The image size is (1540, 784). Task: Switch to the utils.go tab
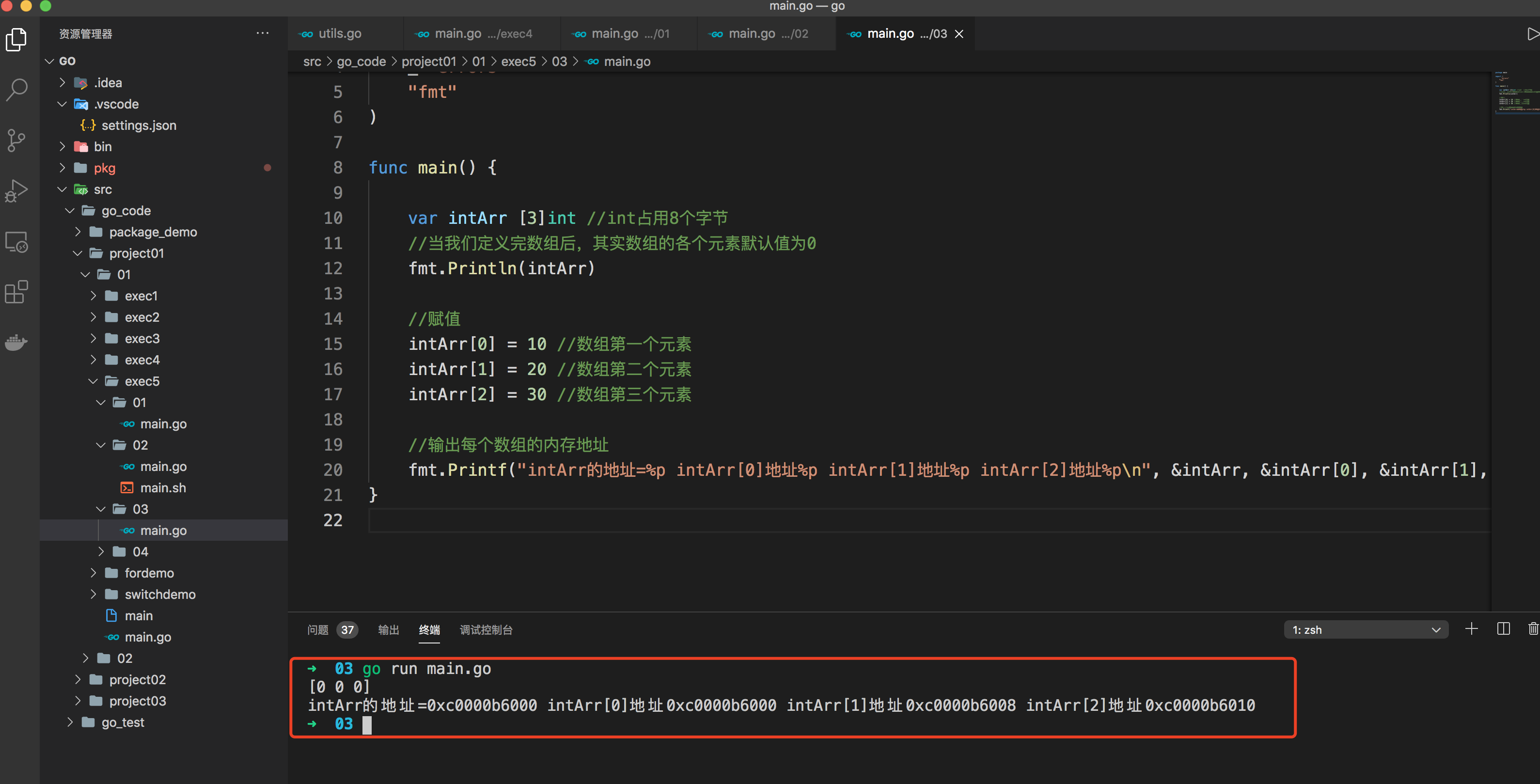(339, 34)
